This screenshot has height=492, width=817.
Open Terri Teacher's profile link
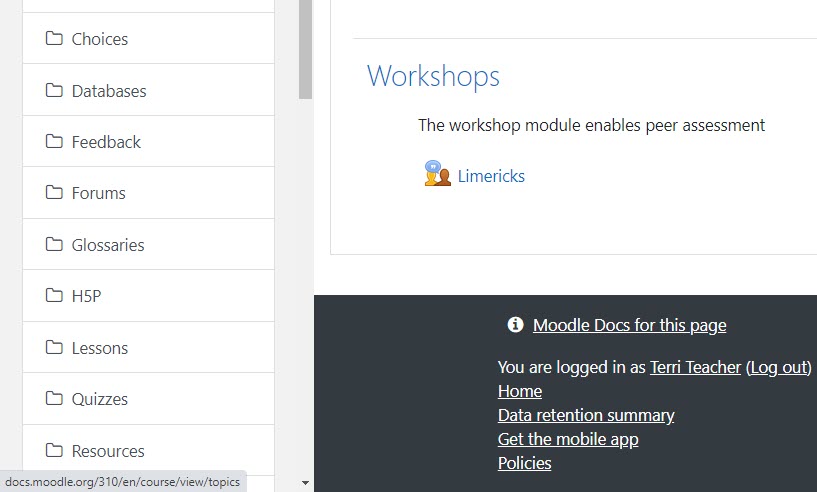tap(695, 367)
